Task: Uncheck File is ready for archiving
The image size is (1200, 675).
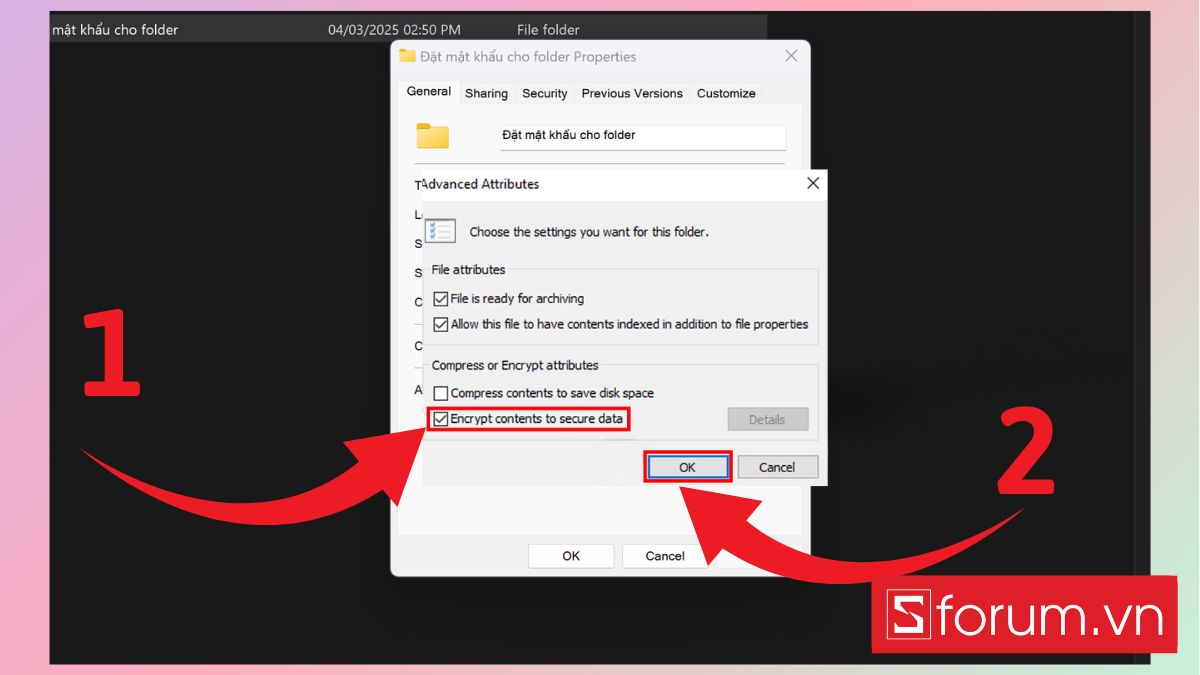Action: coord(440,299)
